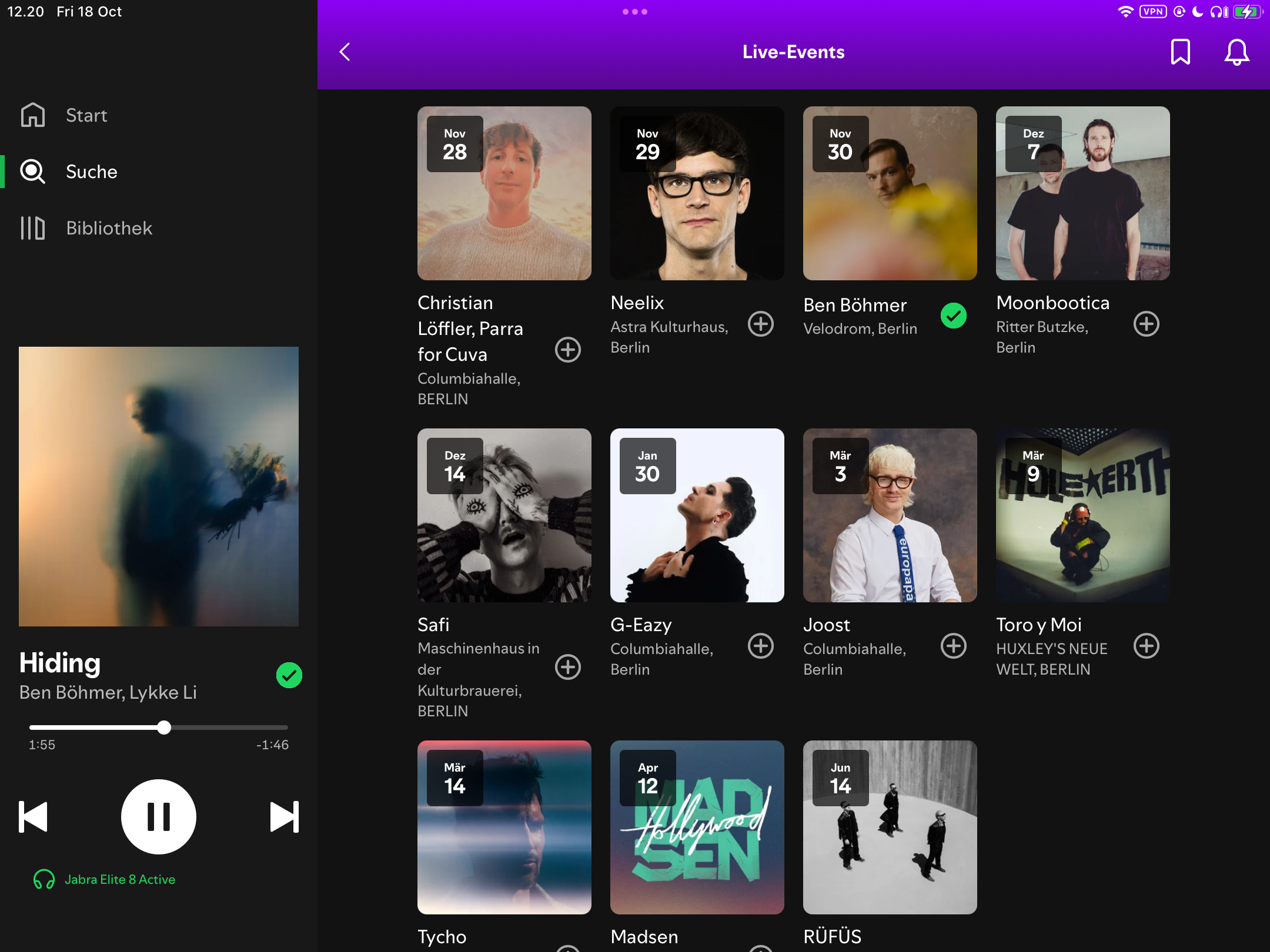Open Joost Mär 3 event image
This screenshot has height=952, width=1270.
point(890,515)
